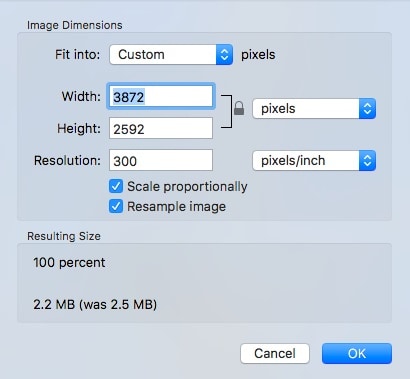Dismiss the dialog with Cancel
Screen dimensions: 410x379
pyautogui.click(x=275, y=353)
